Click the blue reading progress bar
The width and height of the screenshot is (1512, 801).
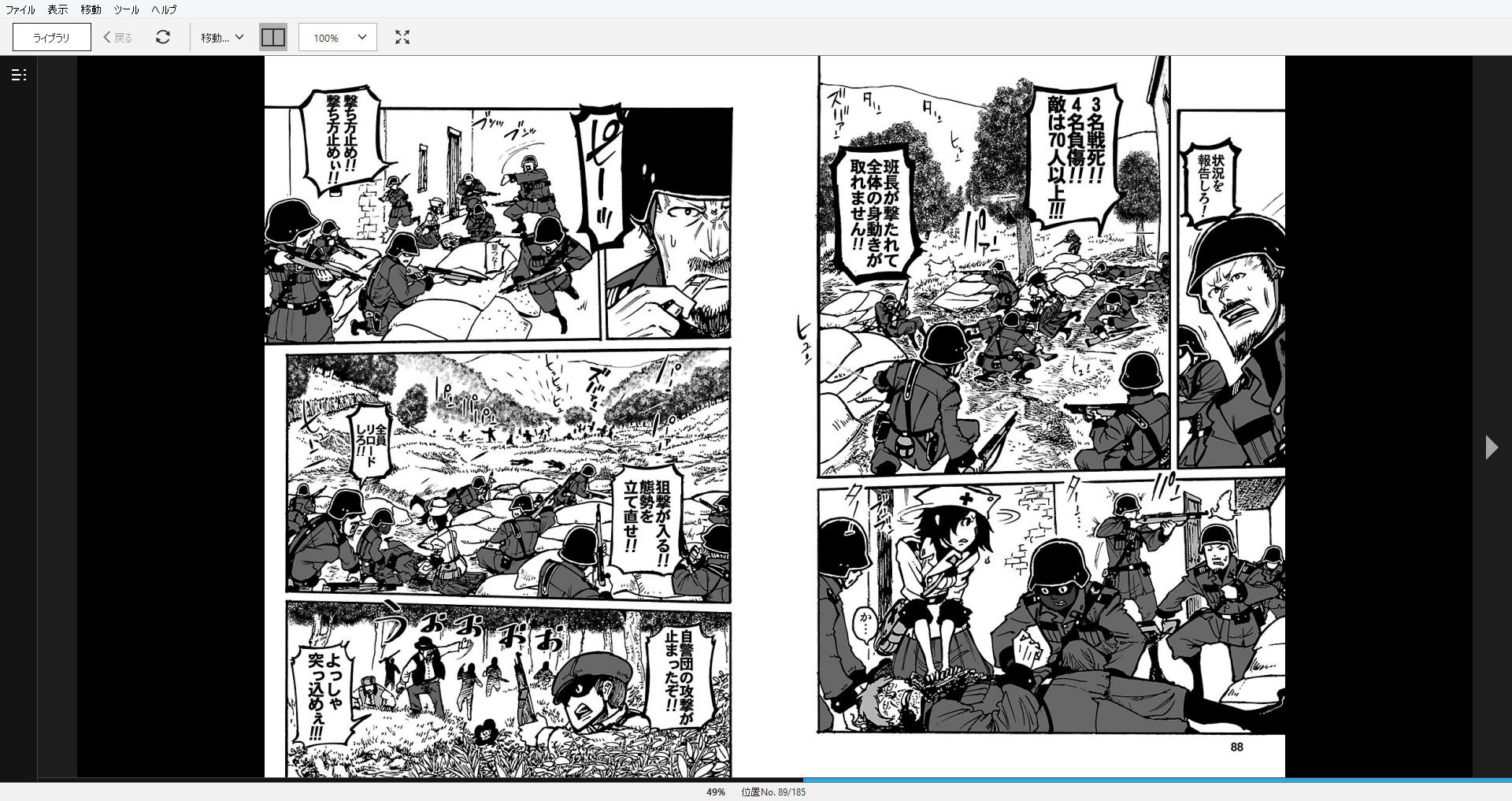coord(1158,780)
